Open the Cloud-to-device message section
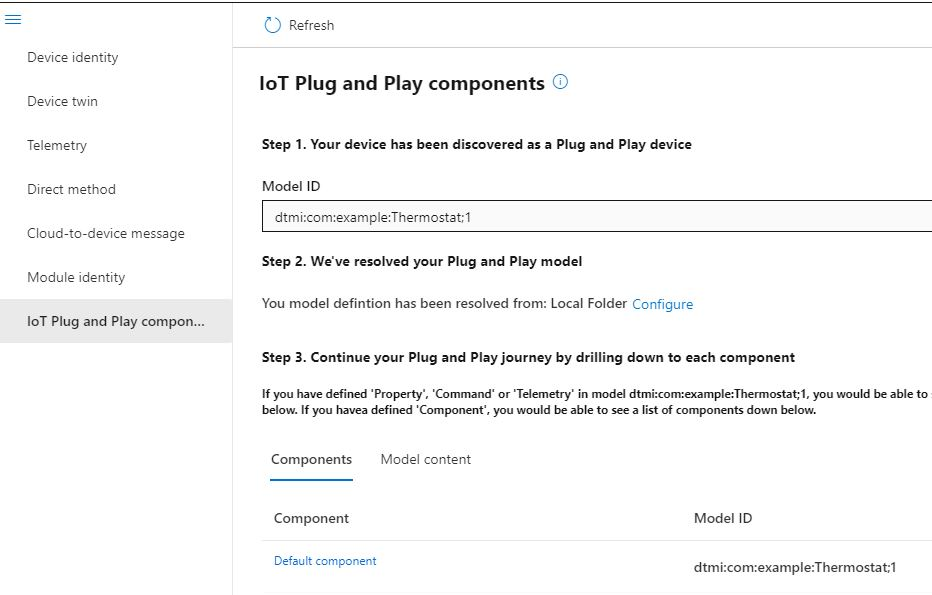932x595 pixels. [x=105, y=233]
